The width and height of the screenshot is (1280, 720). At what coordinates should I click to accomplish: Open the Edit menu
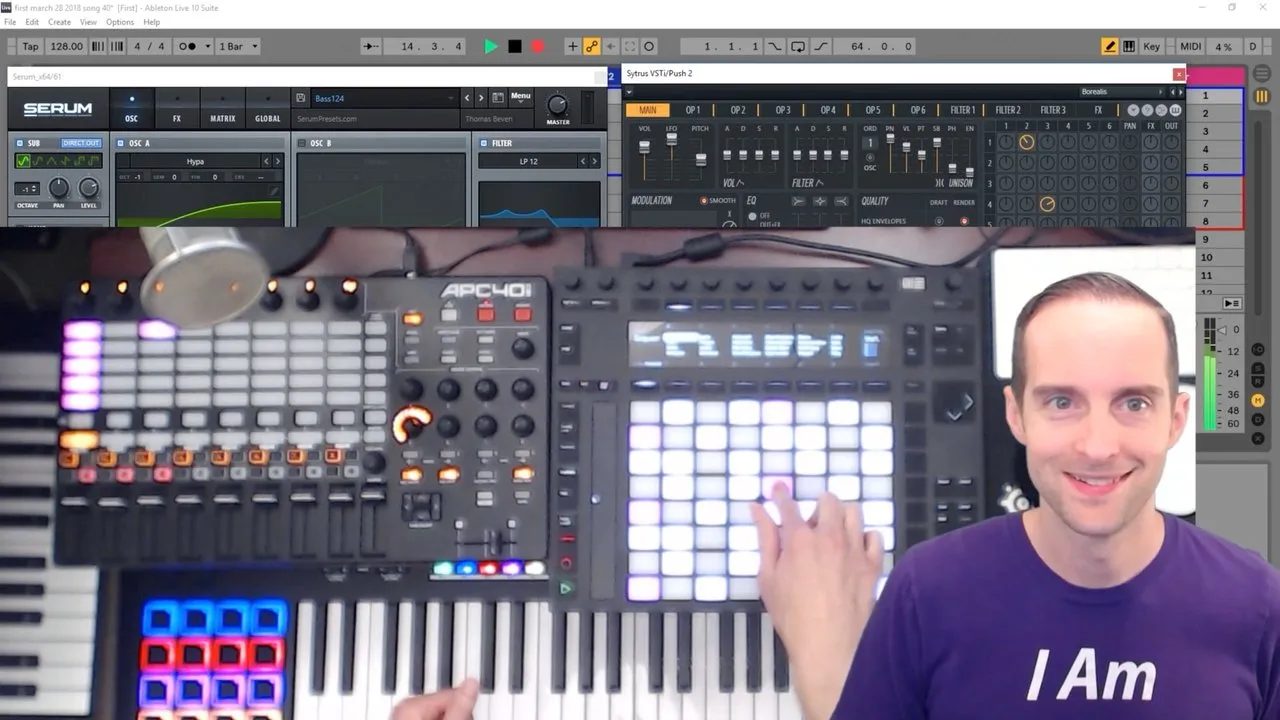tap(32, 22)
